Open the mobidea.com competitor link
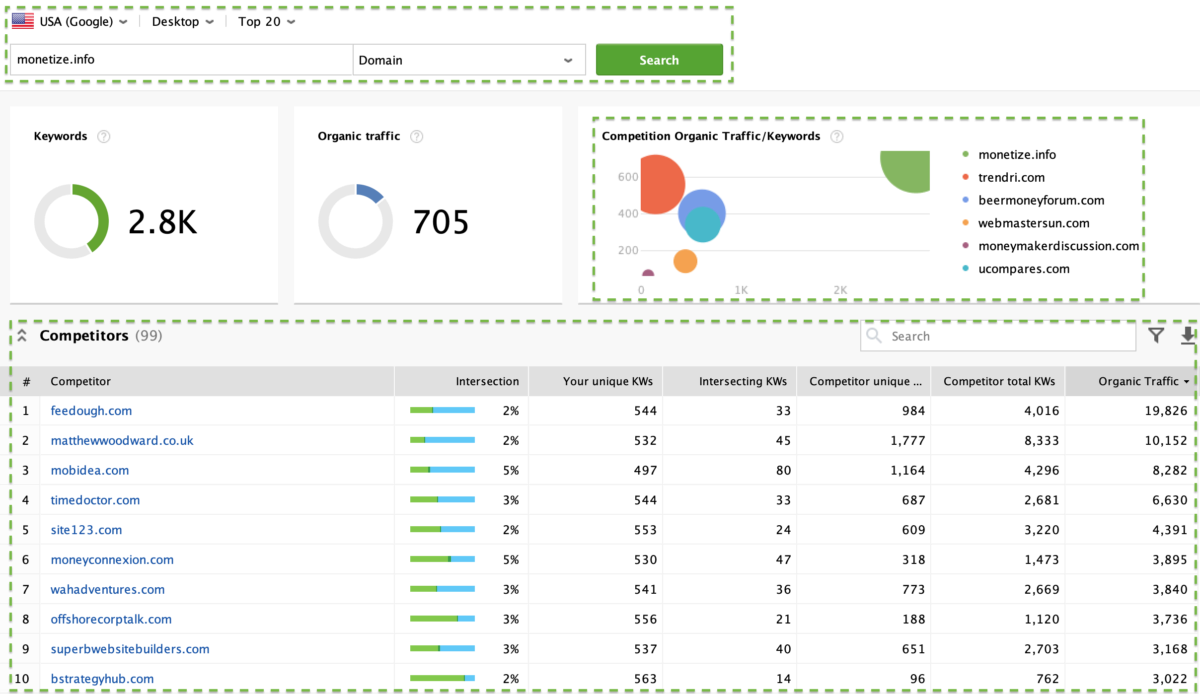The image size is (1200, 694). pos(90,470)
